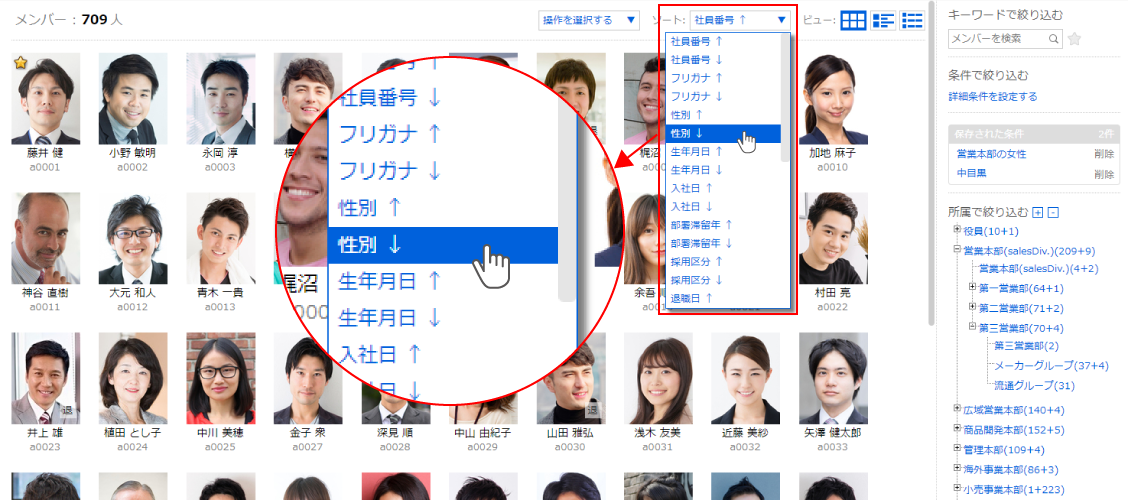Open 小野 敏明's member photo
The image size is (1128, 500).
tap(133, 99)
